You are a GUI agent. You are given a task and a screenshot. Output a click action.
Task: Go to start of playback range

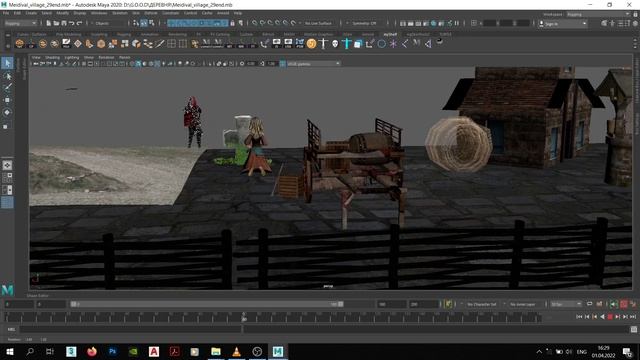(579, 317)
